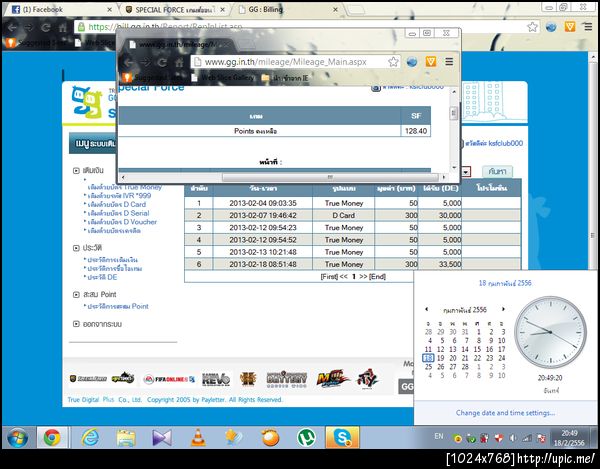
Task: Open the DE history link
Action: (x=102, y=277)
